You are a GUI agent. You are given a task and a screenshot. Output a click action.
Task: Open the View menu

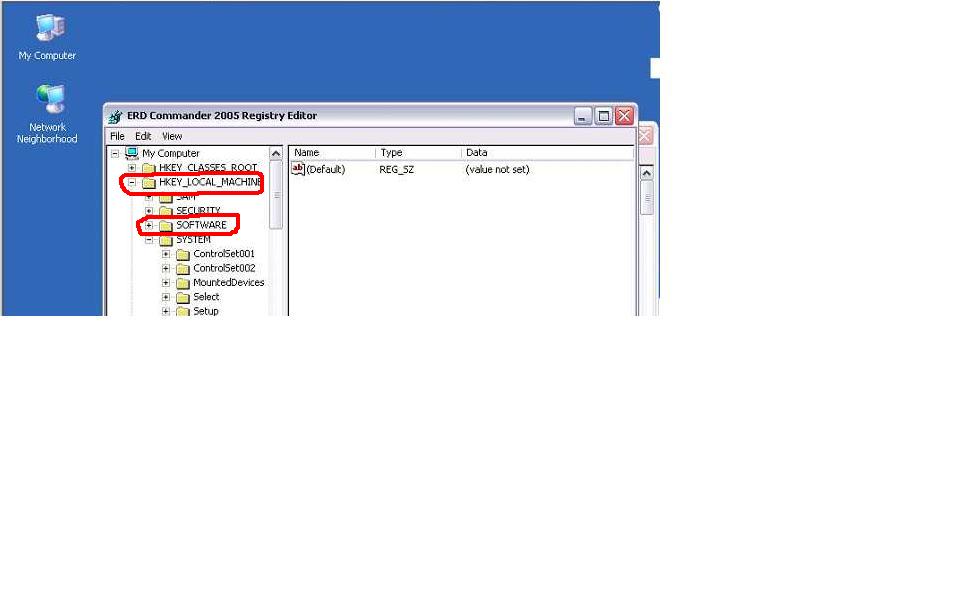pos(172,136)
